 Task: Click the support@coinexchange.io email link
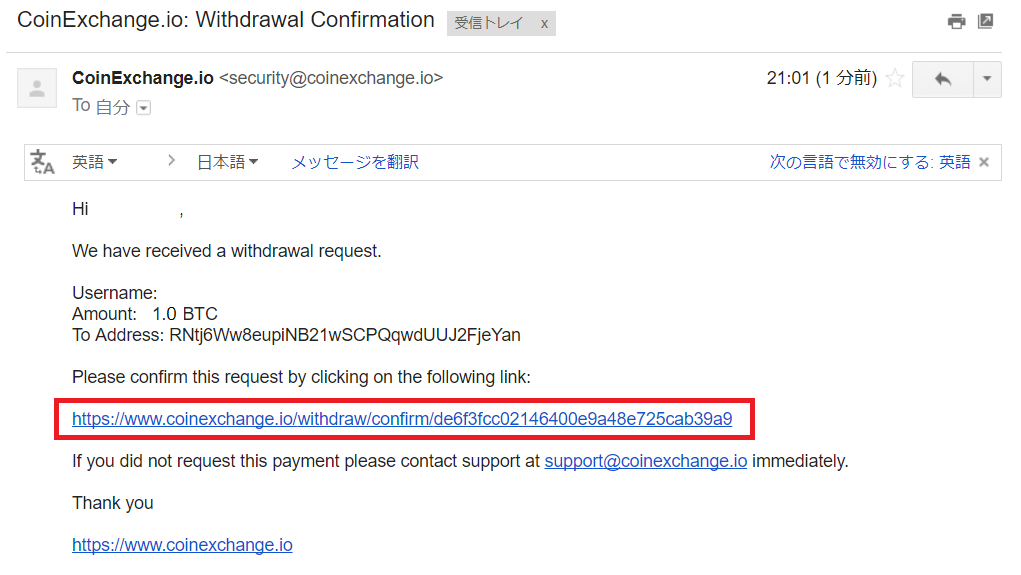pyautogui.click(x=646, y=461)
